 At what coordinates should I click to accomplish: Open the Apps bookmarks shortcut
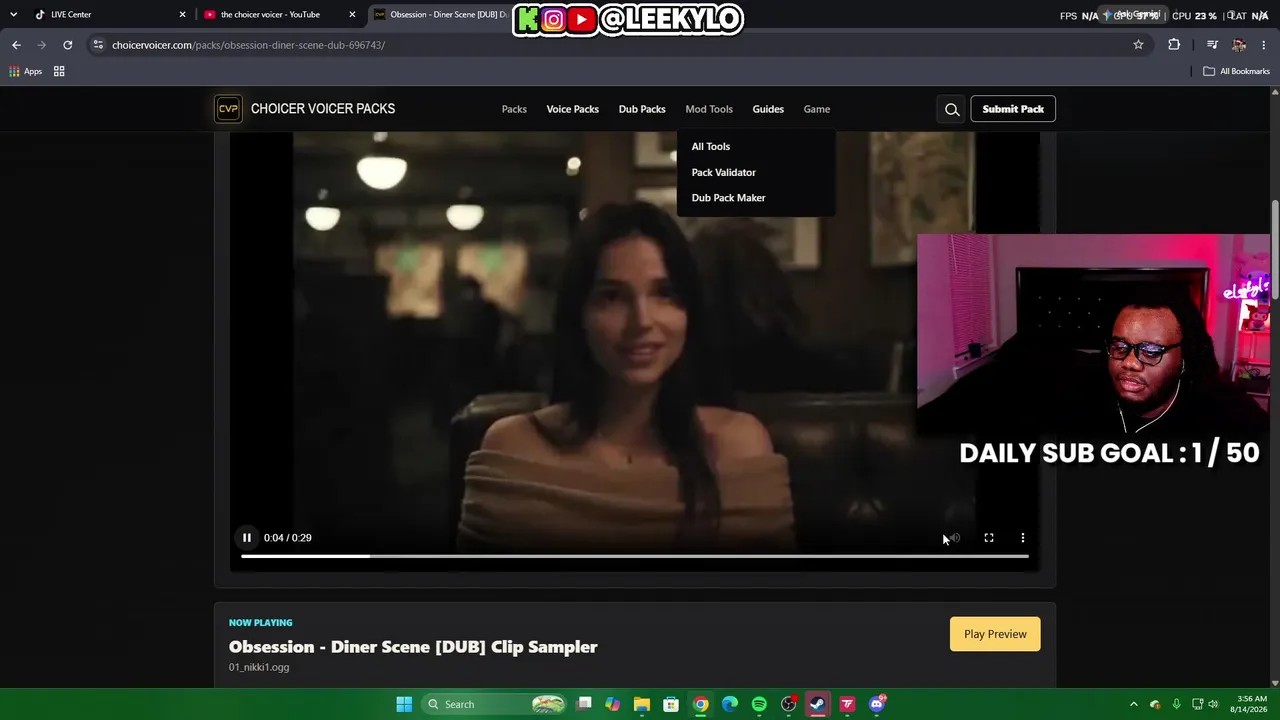(x=26, y=71)
